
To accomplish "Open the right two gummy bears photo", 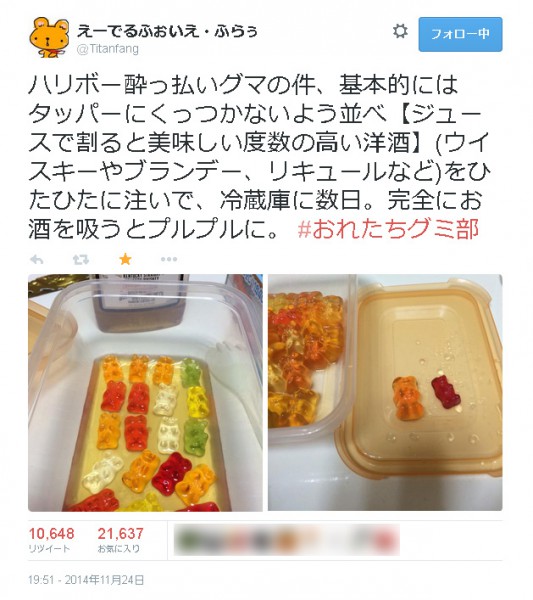I will click(385, 393).
